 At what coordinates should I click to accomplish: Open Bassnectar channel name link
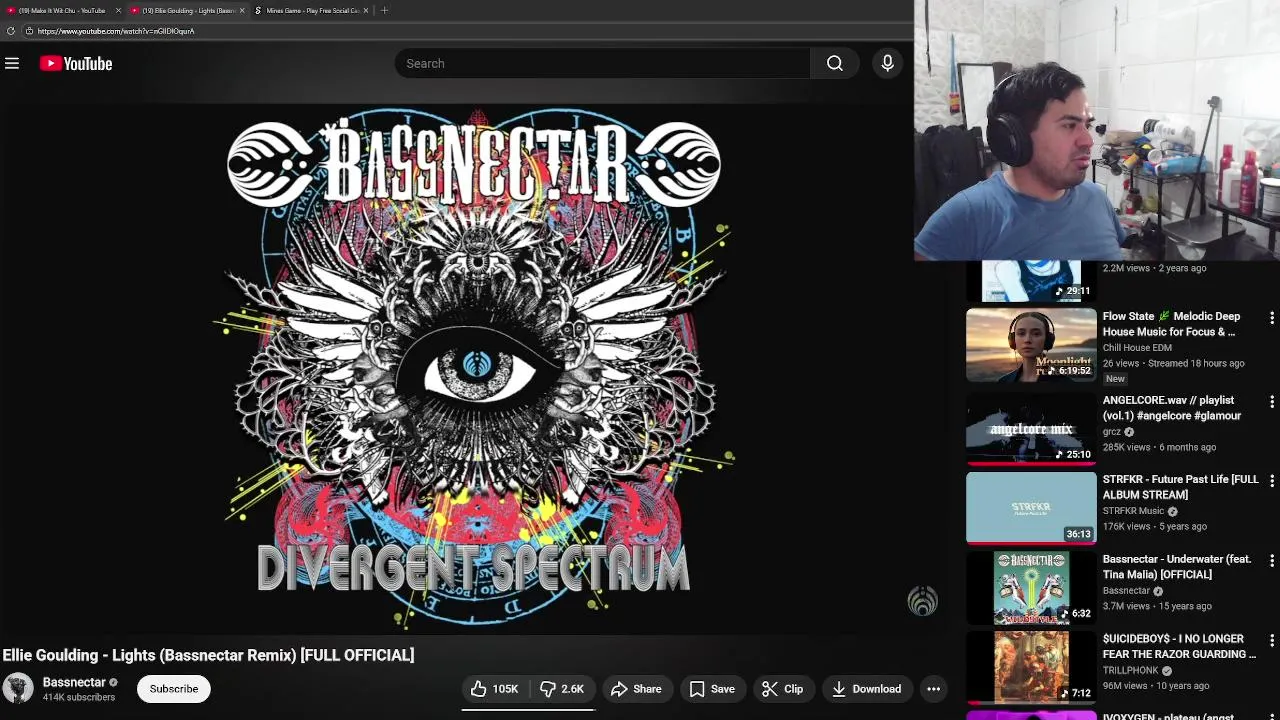tap(74, 682)
